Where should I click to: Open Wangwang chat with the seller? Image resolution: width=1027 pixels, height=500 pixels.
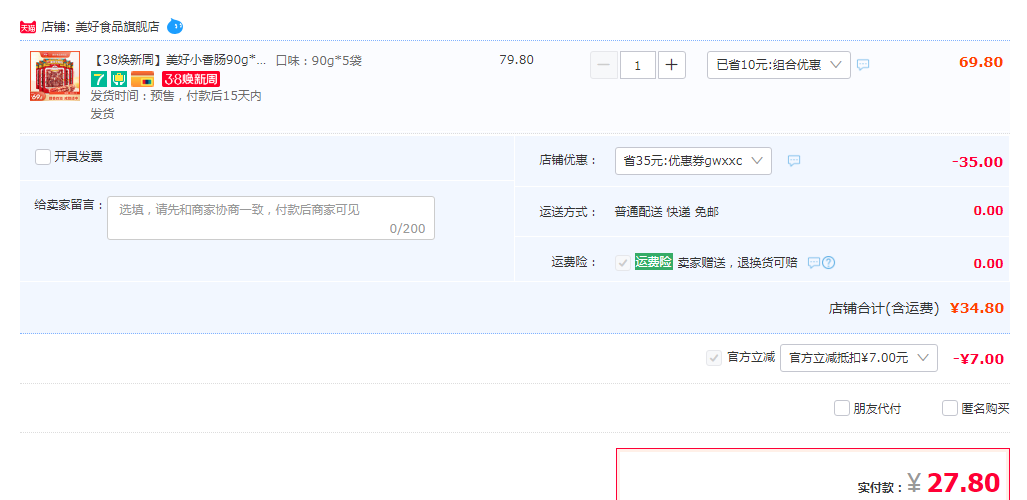coord(175,26)
